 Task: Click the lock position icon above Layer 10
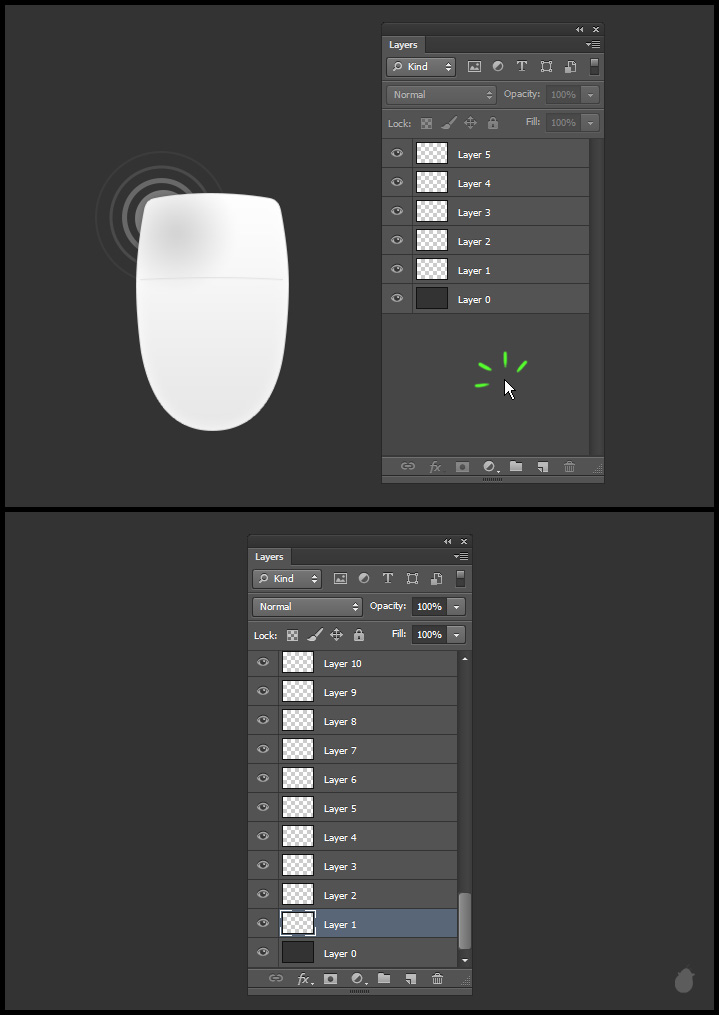(x=337, y=635)
